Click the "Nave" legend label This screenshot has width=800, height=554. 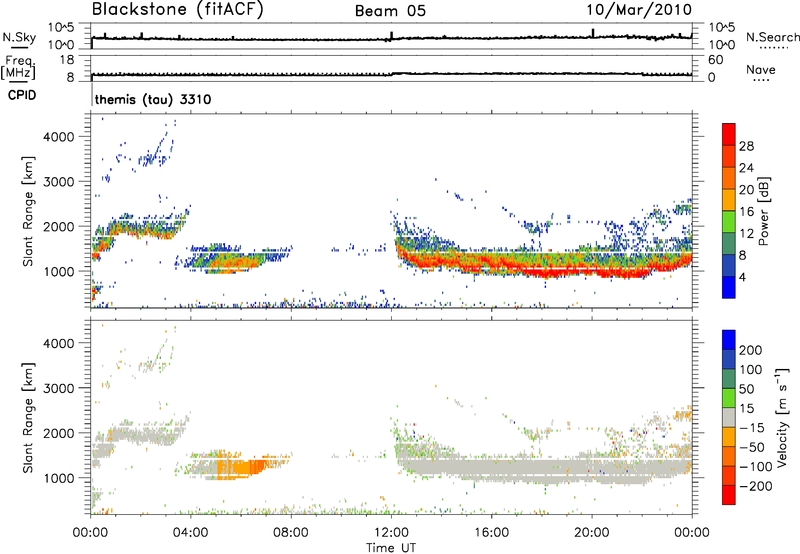point(761,69)
